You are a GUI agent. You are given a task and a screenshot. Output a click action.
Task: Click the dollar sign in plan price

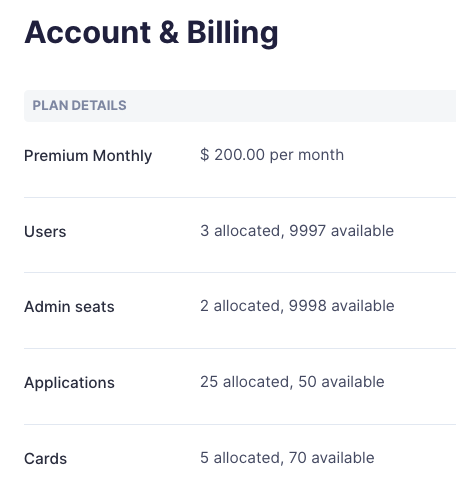pyautogui.click(x=205, y=155)
